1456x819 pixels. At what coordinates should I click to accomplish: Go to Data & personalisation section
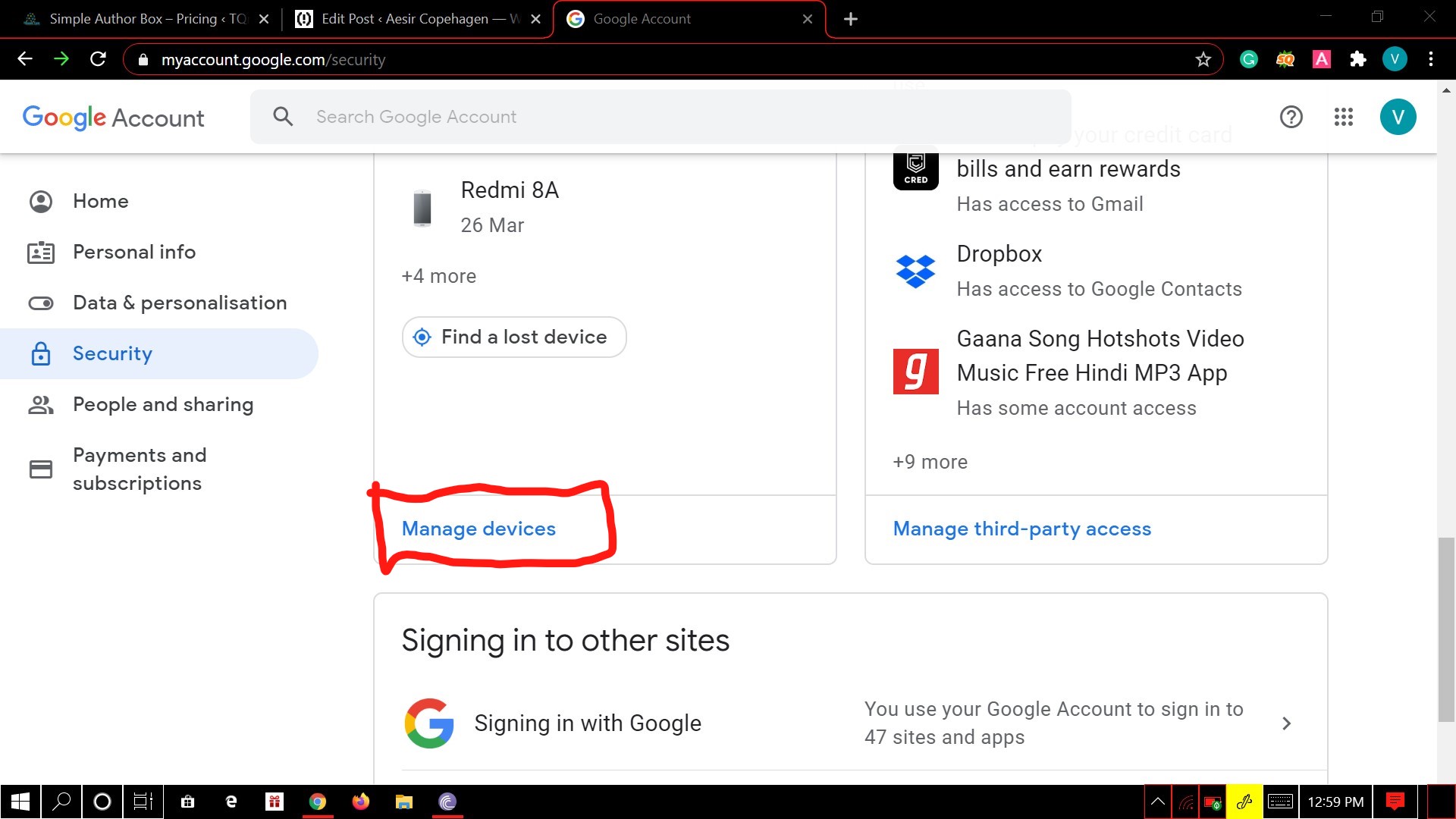coord(179,303)
